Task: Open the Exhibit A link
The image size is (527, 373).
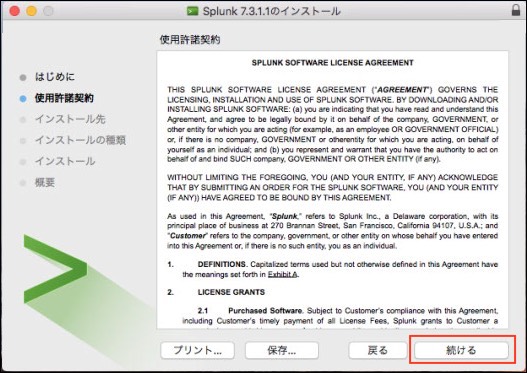Action: (282, 274)
